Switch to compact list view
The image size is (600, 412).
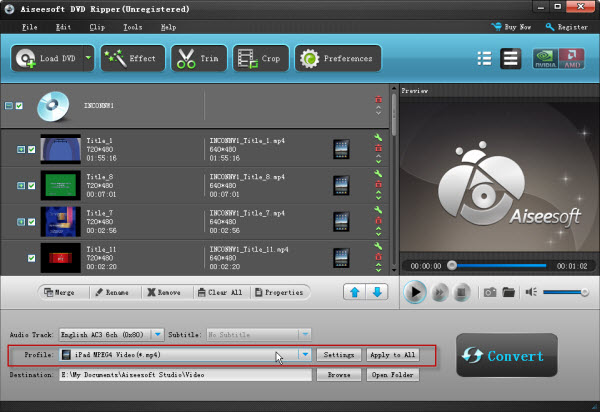click(484, 59)
